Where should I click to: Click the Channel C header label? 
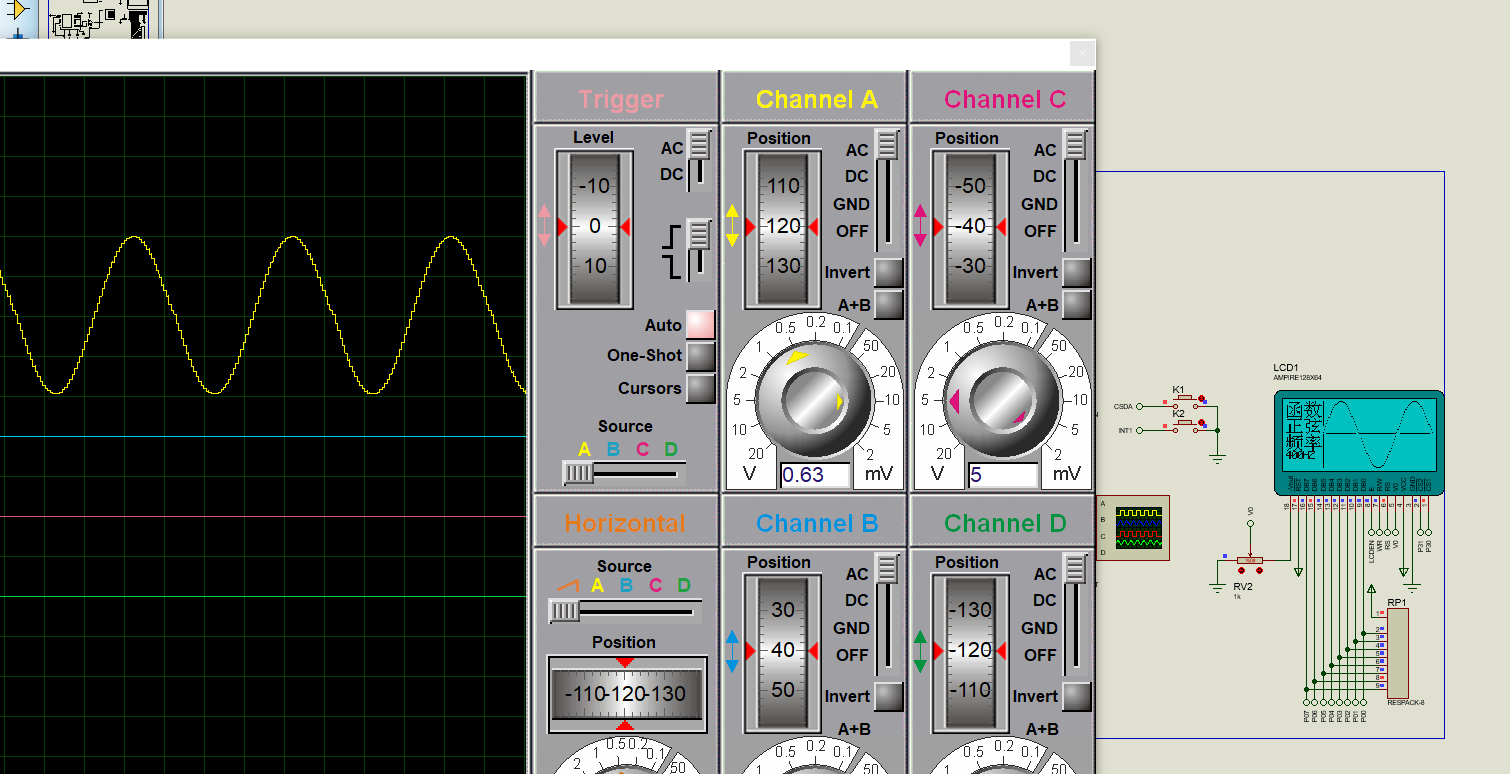coord(1004,99)
